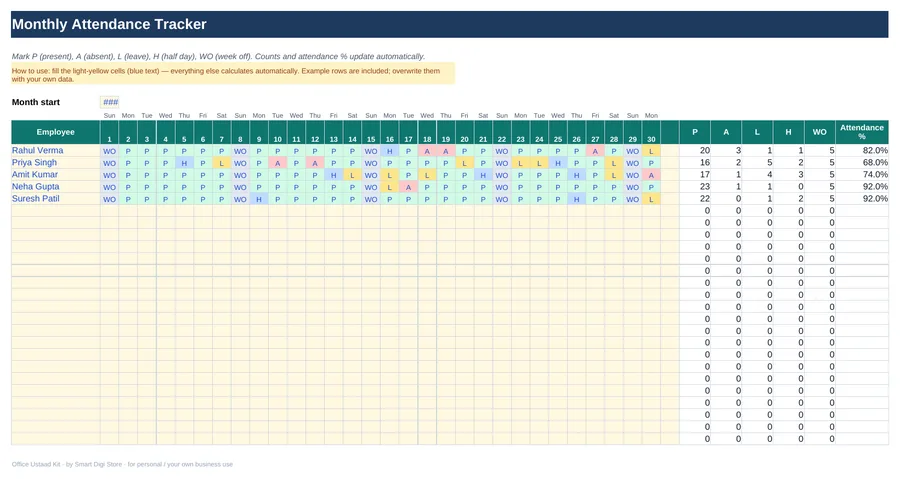
Task: Select Priya Singh's A cell on day 12
Action: pyautogui.click(x=315, y=163)
